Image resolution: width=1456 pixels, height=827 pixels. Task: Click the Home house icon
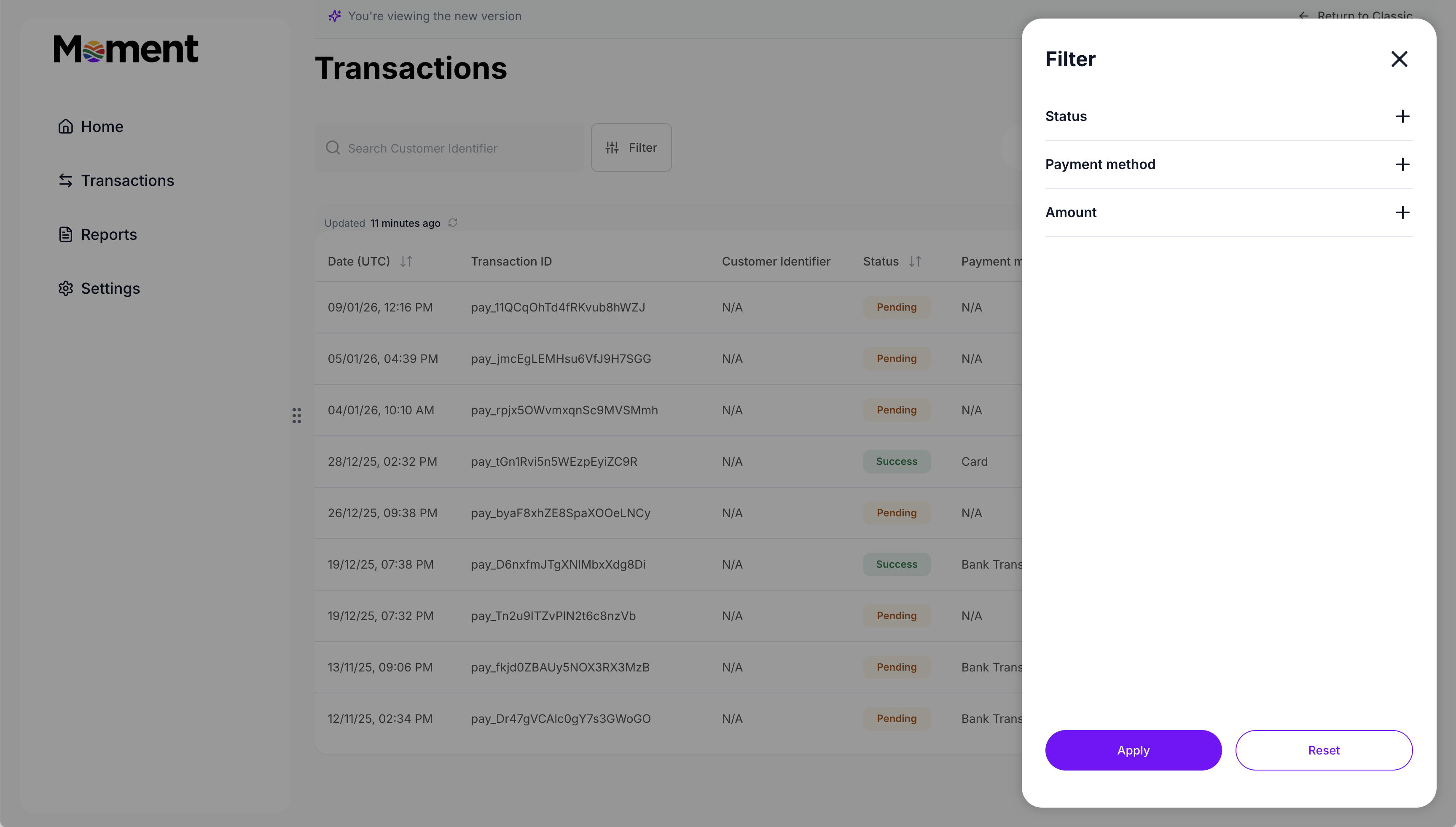[66, 126]
